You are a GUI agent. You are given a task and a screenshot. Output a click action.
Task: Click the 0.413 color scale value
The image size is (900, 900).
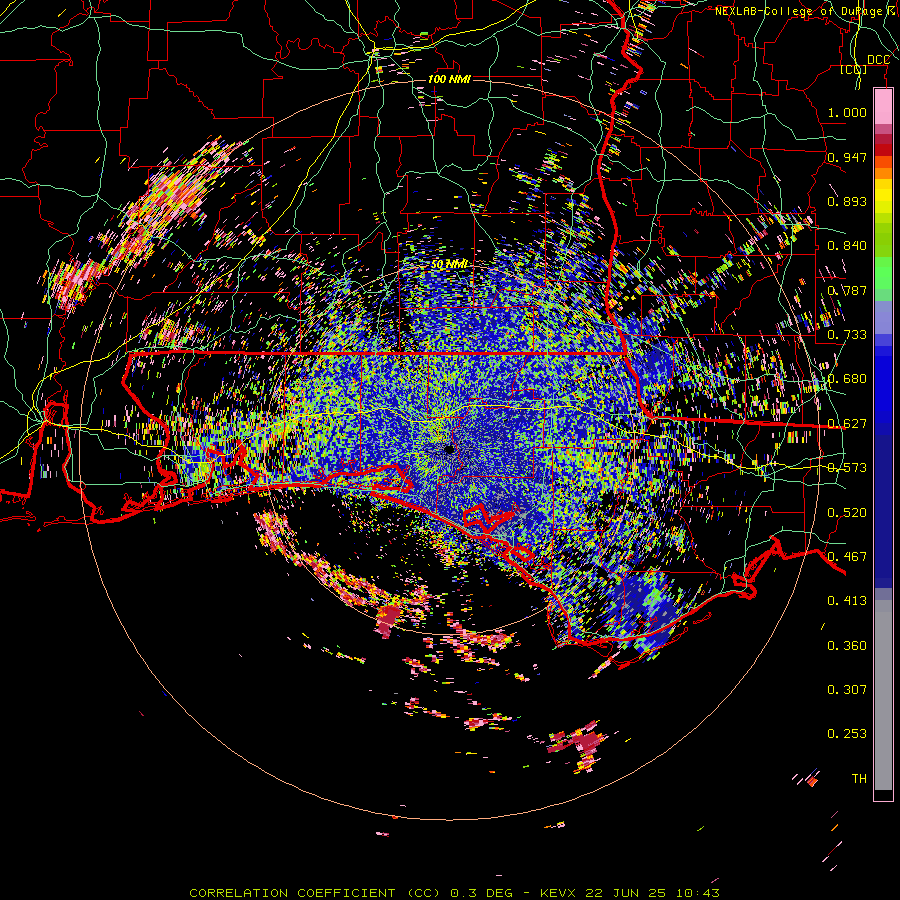(847, 601)
